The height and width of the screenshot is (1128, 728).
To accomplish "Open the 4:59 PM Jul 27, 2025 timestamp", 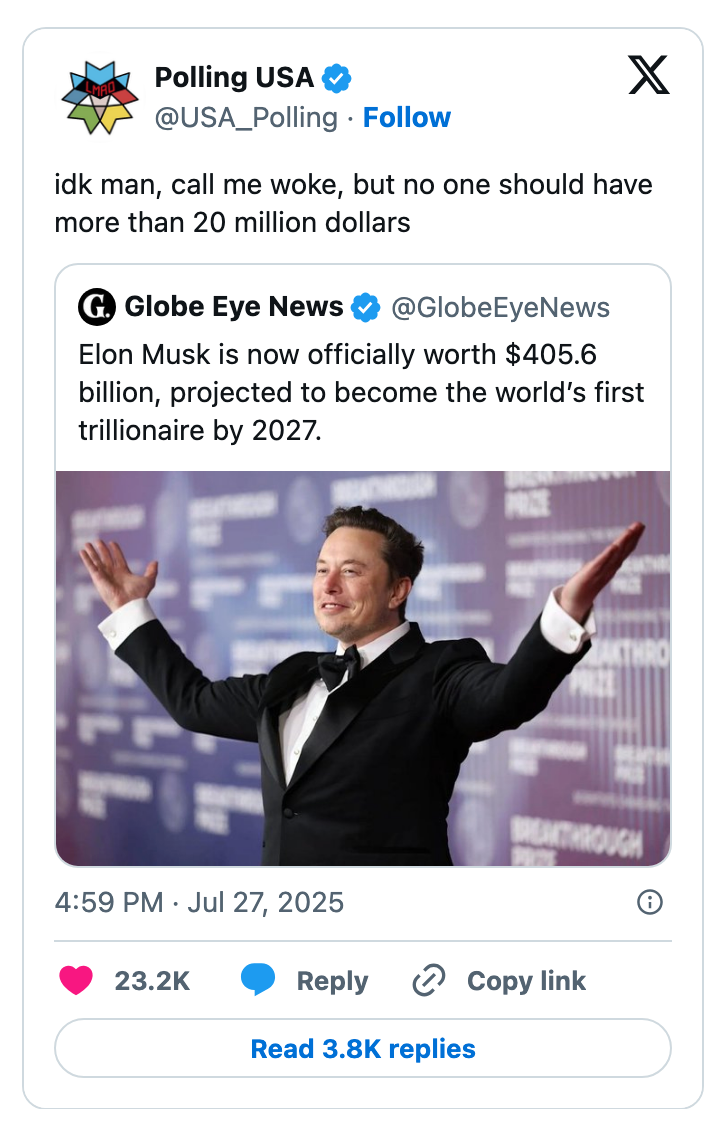I will 199,903.
